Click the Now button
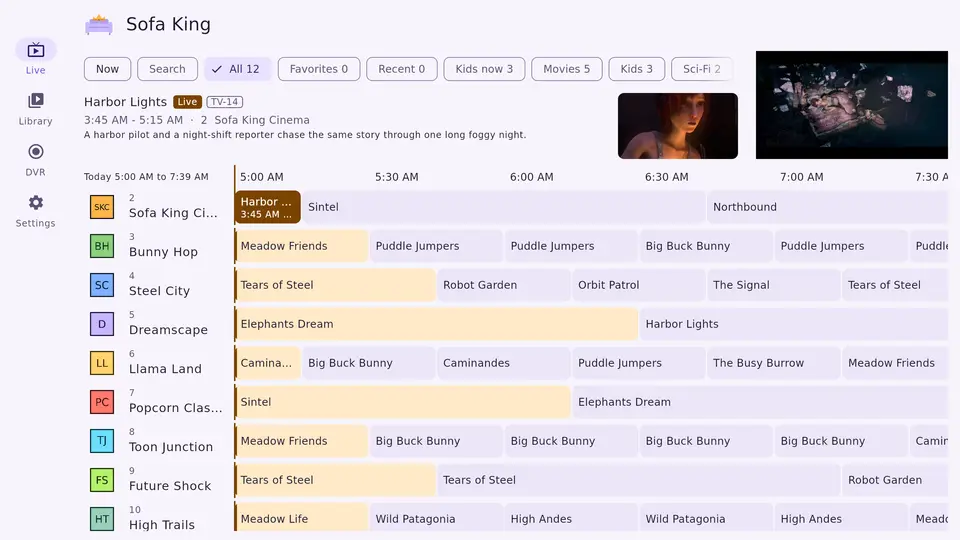Screen dimensions: 960x540 (x=107, y=69)
